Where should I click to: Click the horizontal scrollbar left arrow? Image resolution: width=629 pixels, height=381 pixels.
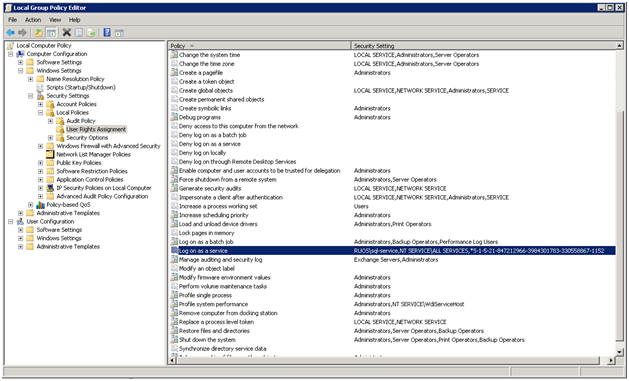click(x=172, y=361)
